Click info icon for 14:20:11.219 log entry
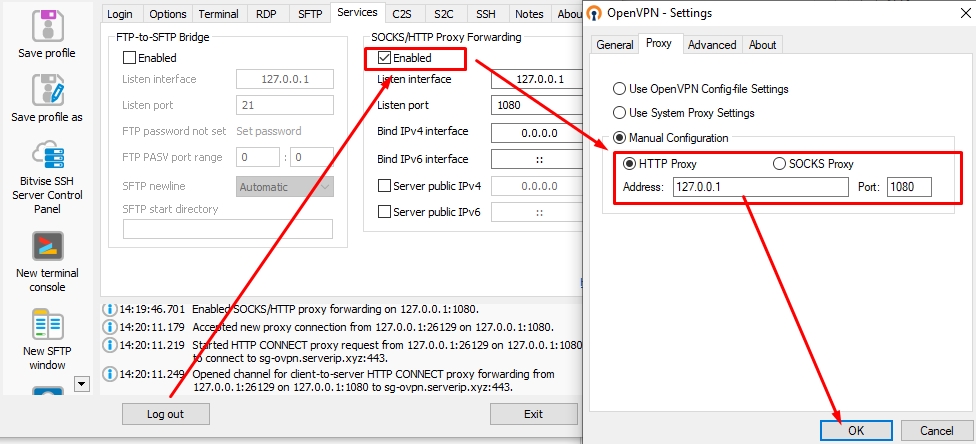The height and width of the screenshot is (444, 976). pyautogui.click(x=110, y=344)
